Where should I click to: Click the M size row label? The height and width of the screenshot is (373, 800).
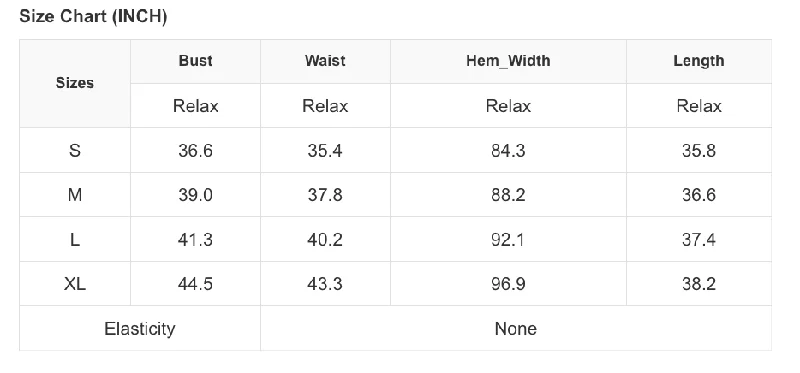click(x=75, y=195)
